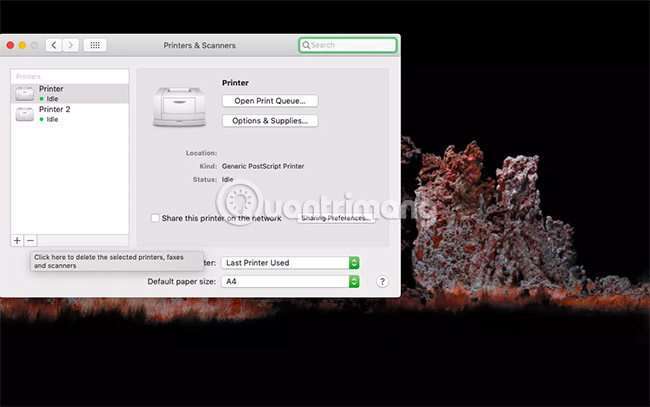This screenshot has width=650, height=407.
Task: Remove selected printer with the minus button
Action: [x=30, y=240]
